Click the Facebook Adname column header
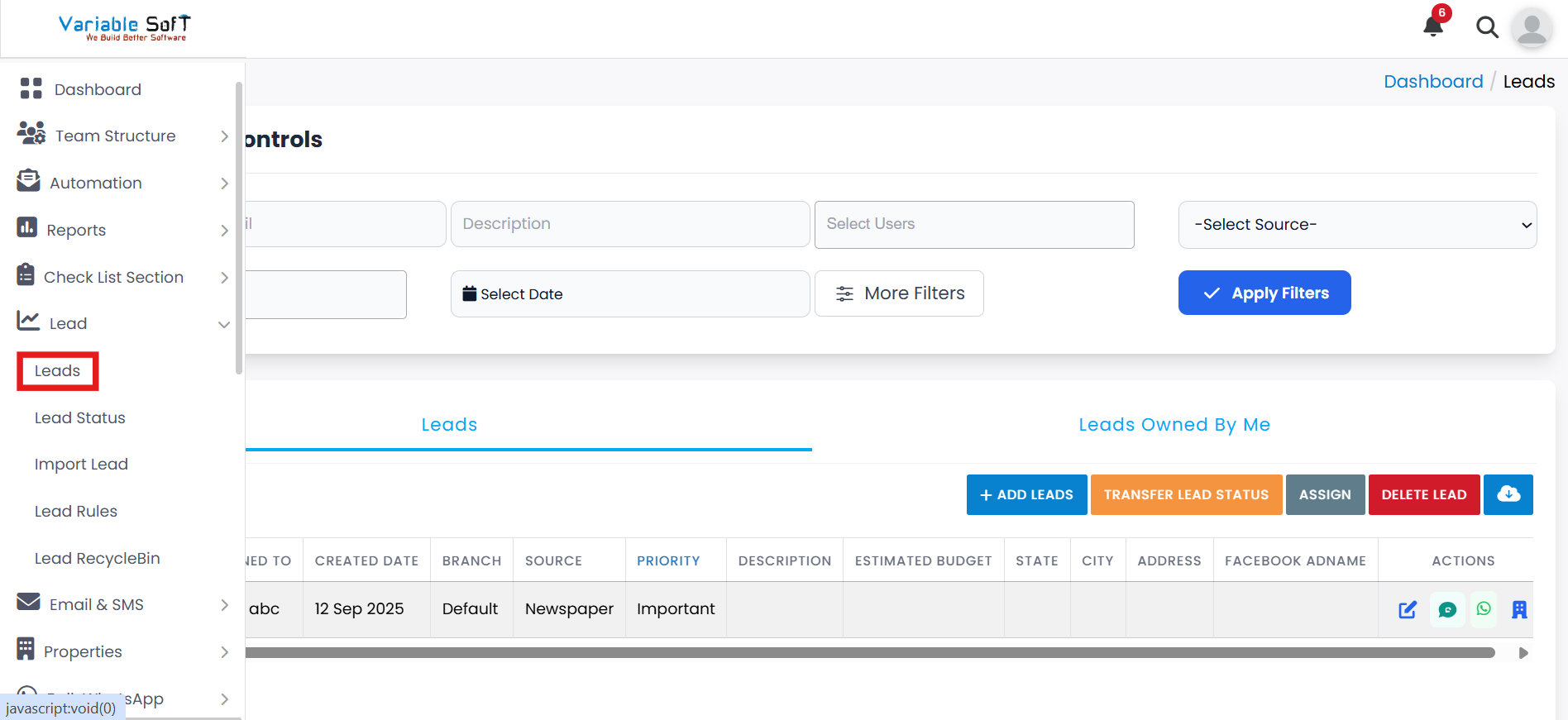Screen dimensions: 1568x720 pos(1295,560)
